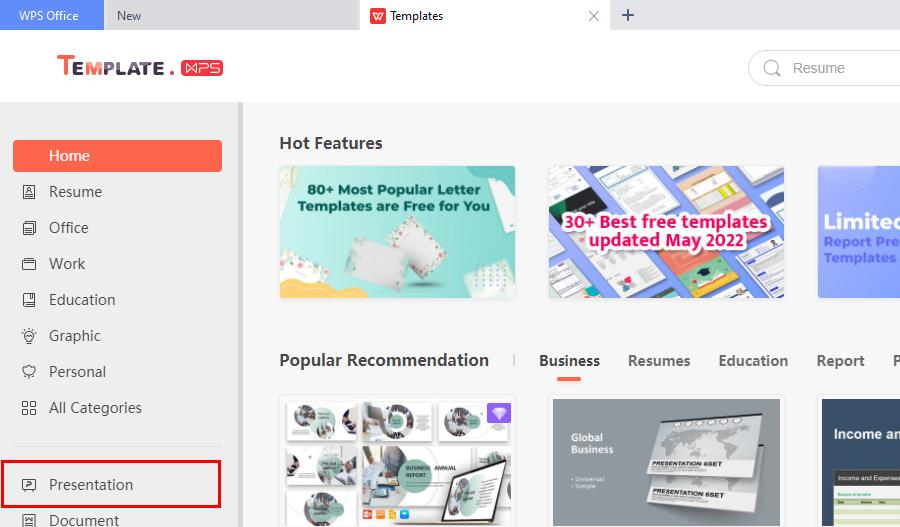
Task: Open the Office category link
Action: point(68,228)
